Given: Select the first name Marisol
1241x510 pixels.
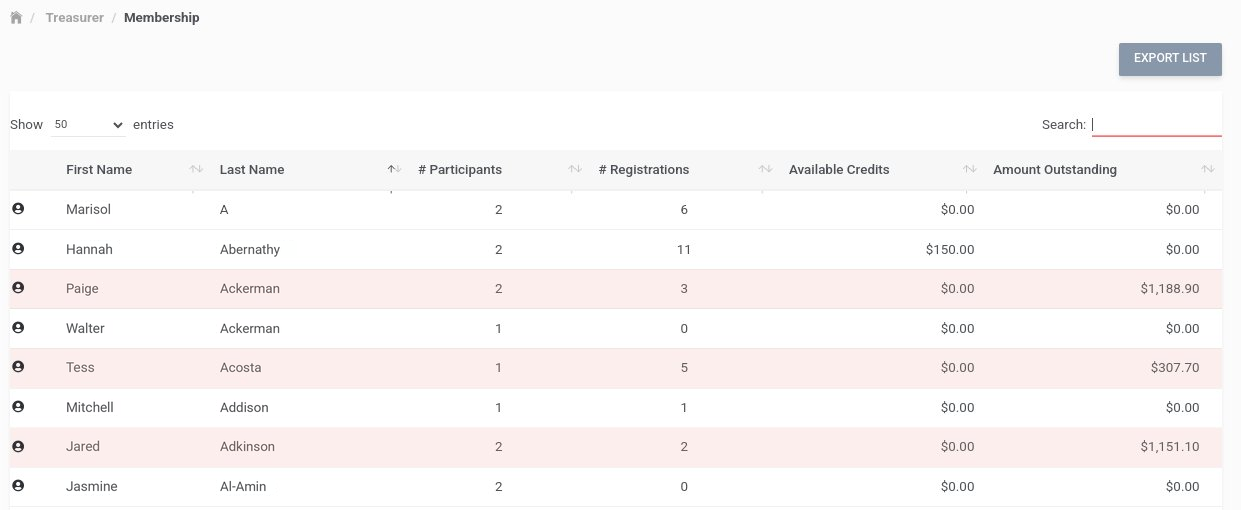Looking at the screenshot, I should click(x=89, y=210).
